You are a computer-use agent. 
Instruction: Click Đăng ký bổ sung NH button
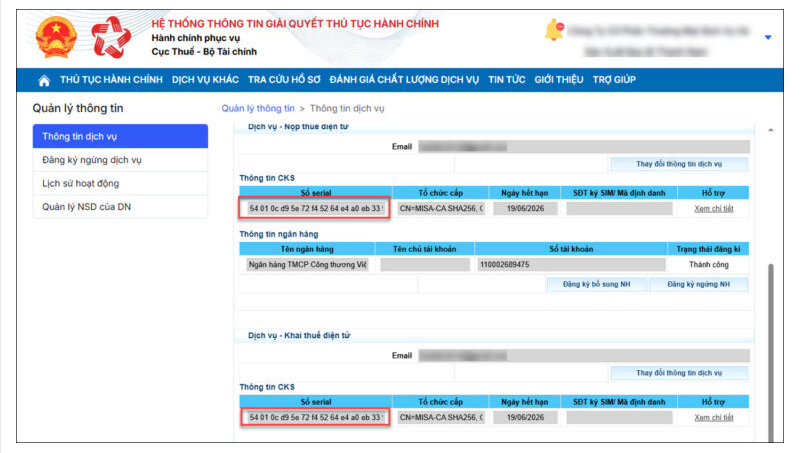click(594, 285)
